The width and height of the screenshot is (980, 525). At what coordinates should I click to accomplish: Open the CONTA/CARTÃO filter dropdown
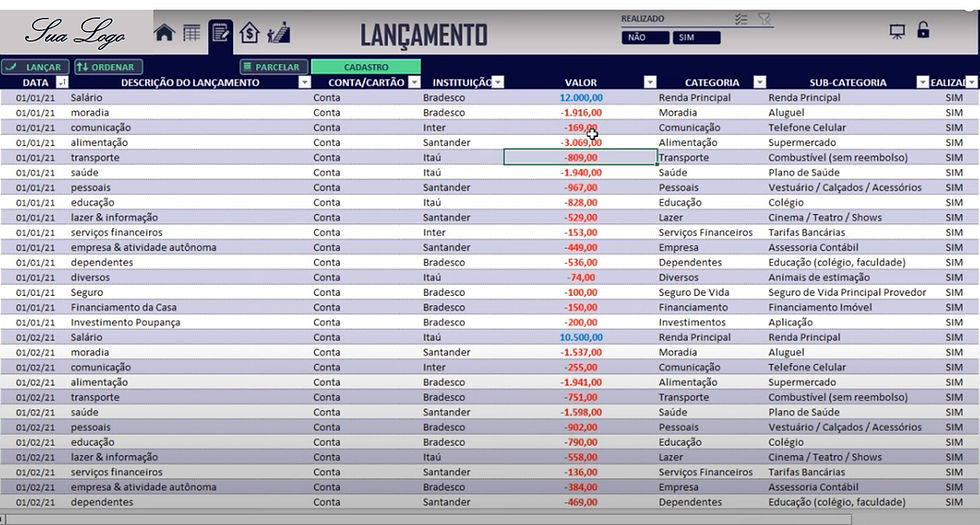tap(414, 82)
